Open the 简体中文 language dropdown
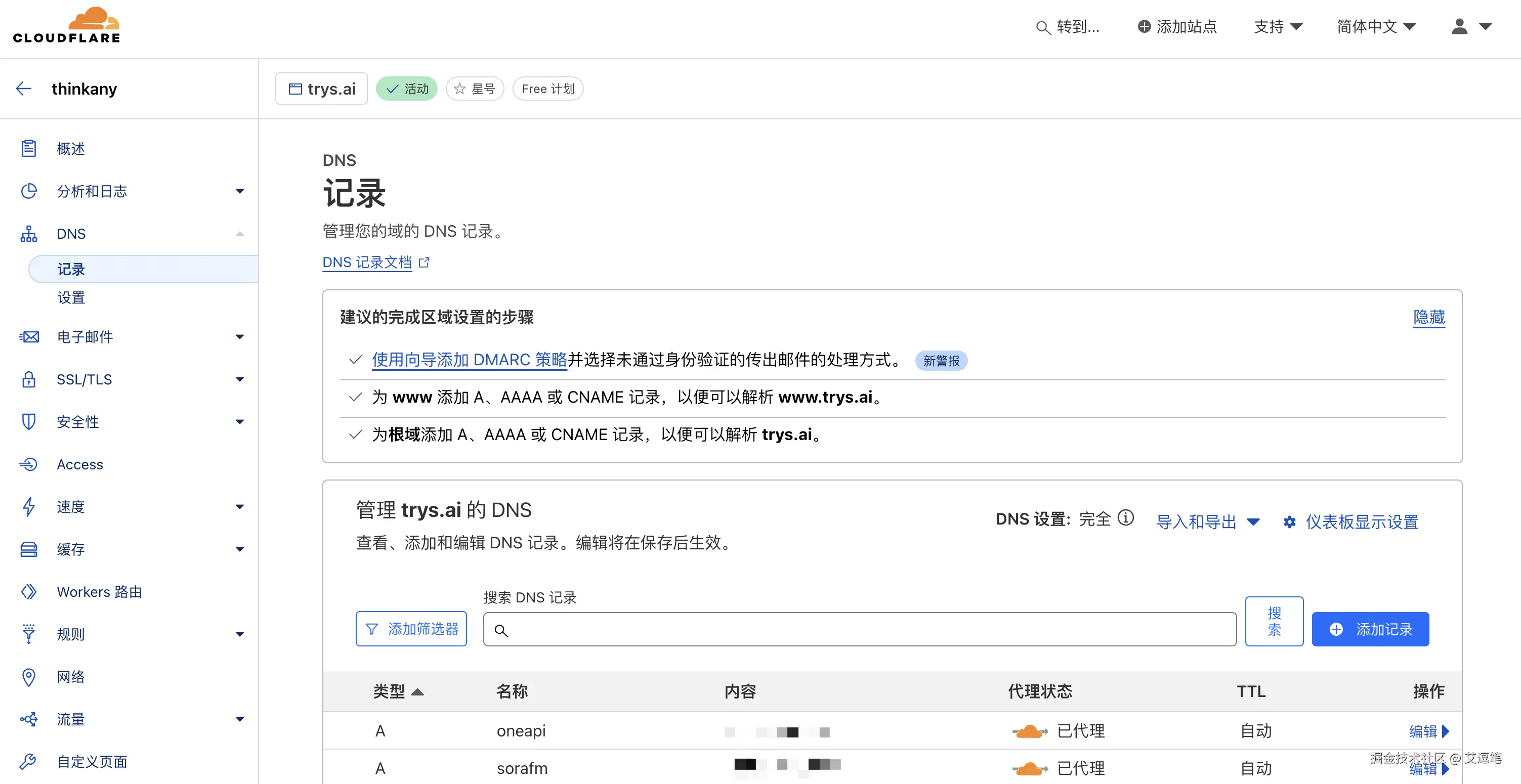 tap(1376, 27)
